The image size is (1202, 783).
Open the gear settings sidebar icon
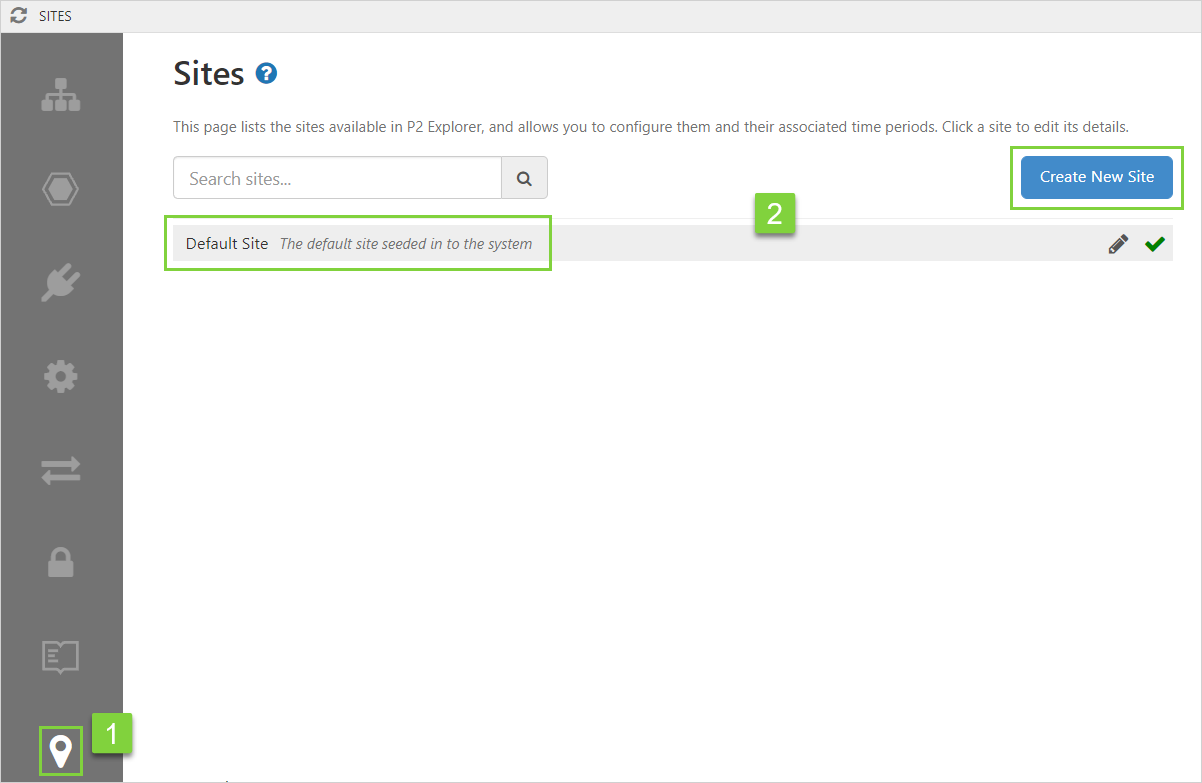tap(61, 377)
